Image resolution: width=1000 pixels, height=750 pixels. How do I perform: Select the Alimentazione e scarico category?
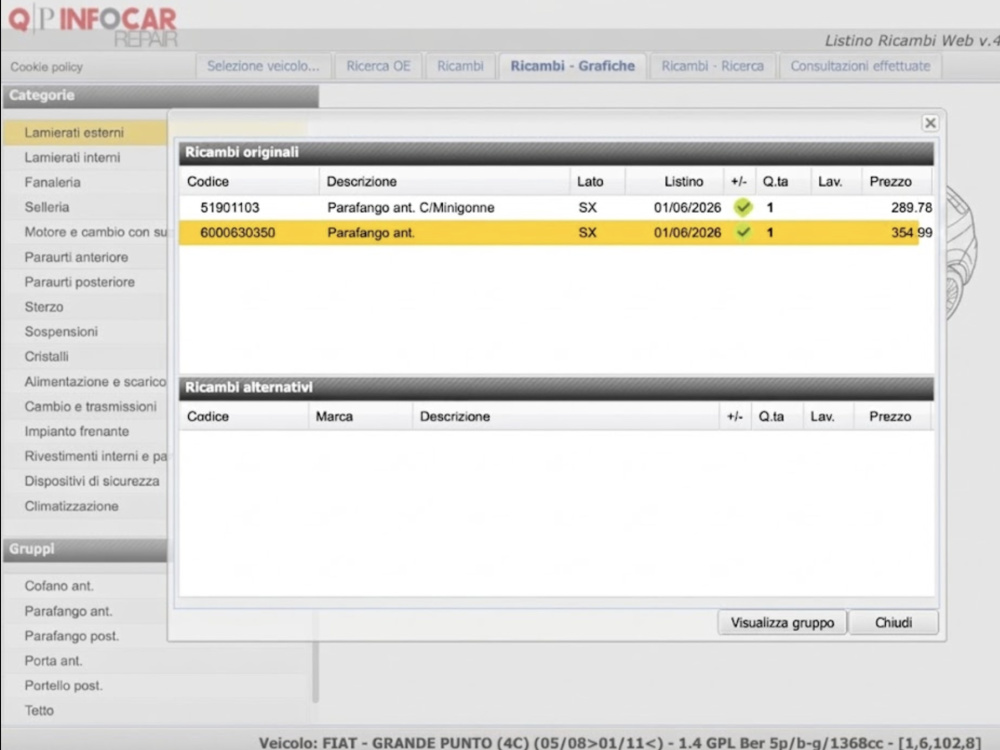(x=85, y=381)
